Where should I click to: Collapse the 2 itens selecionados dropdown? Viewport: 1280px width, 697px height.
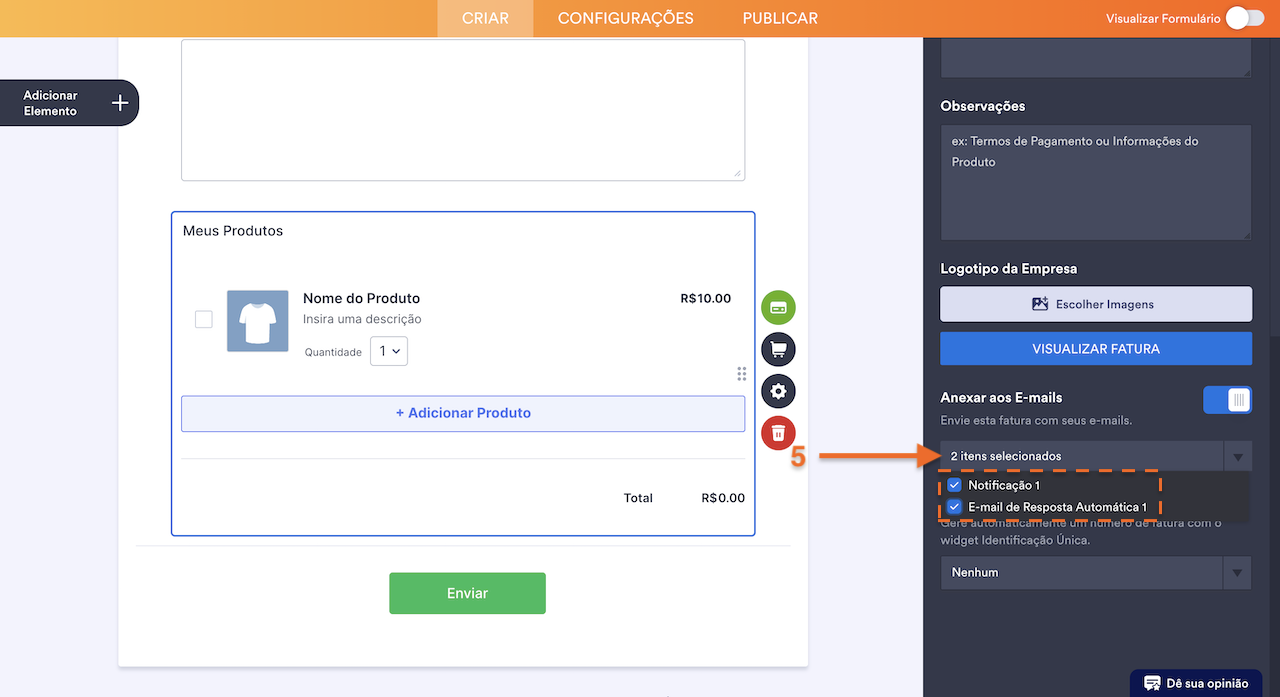point(1238,455)
